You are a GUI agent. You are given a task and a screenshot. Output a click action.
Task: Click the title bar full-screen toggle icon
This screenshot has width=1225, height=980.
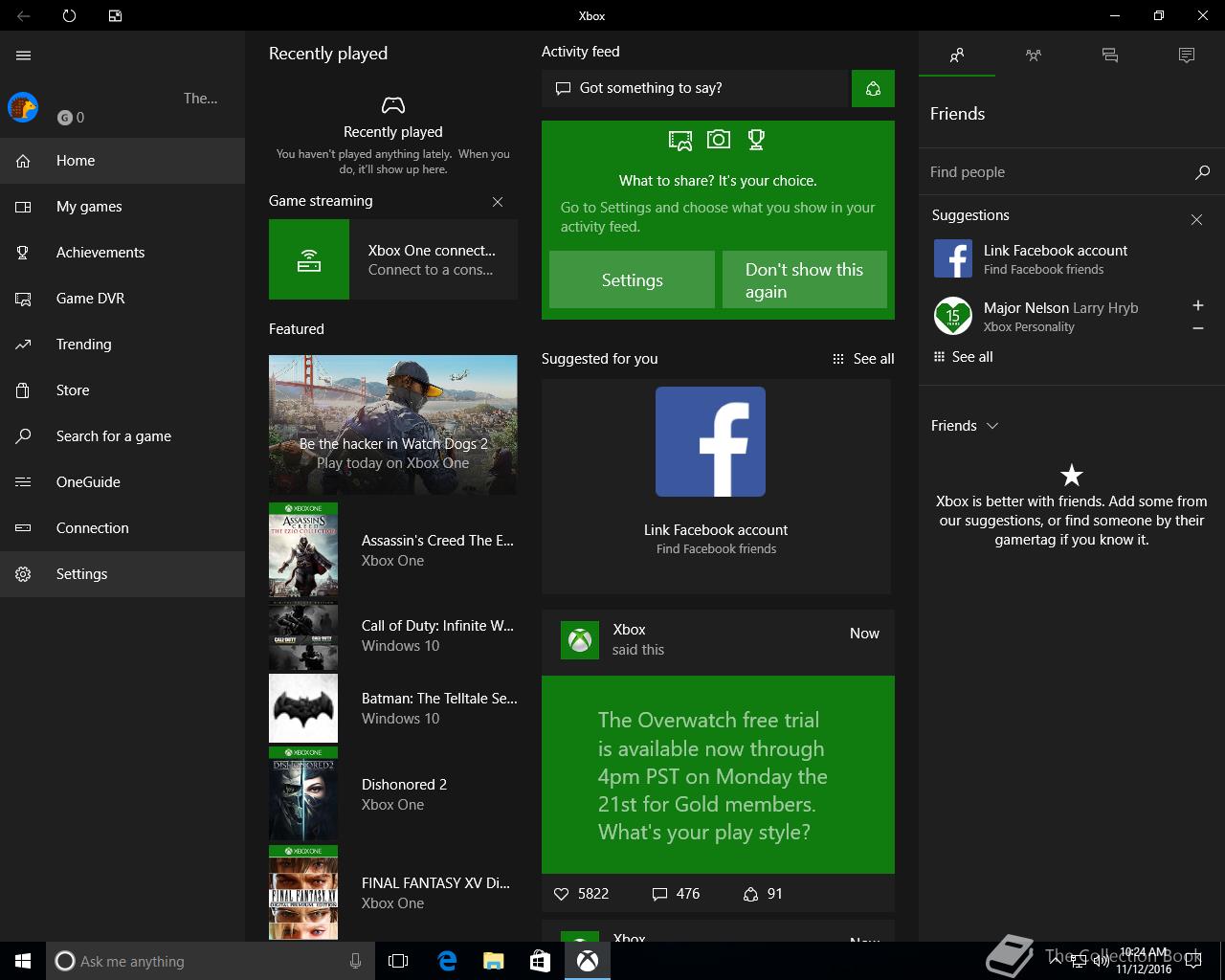[115, 16]
